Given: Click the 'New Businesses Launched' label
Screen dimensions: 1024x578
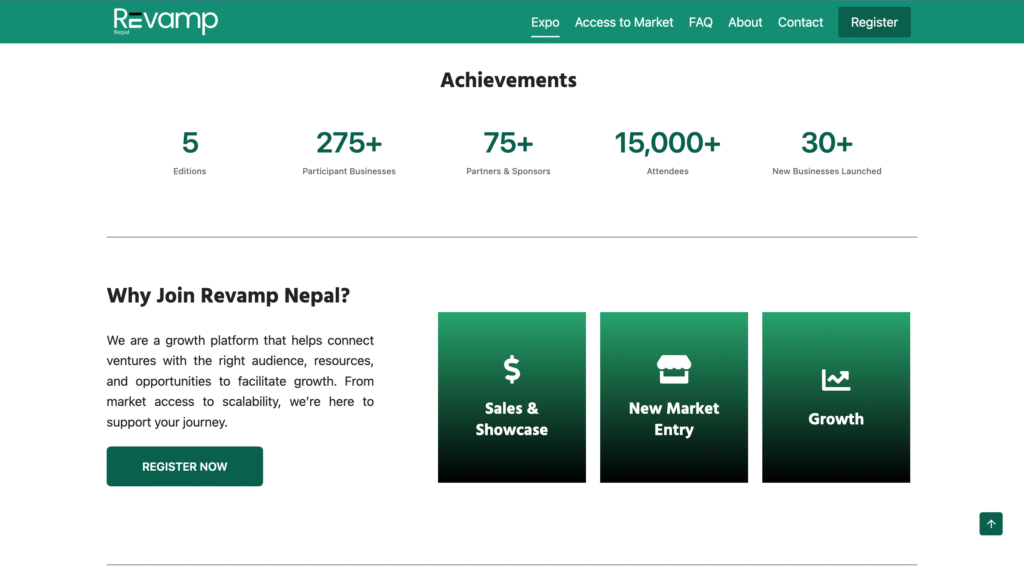Looking at the screenshot, I should [x=827, y=171].
